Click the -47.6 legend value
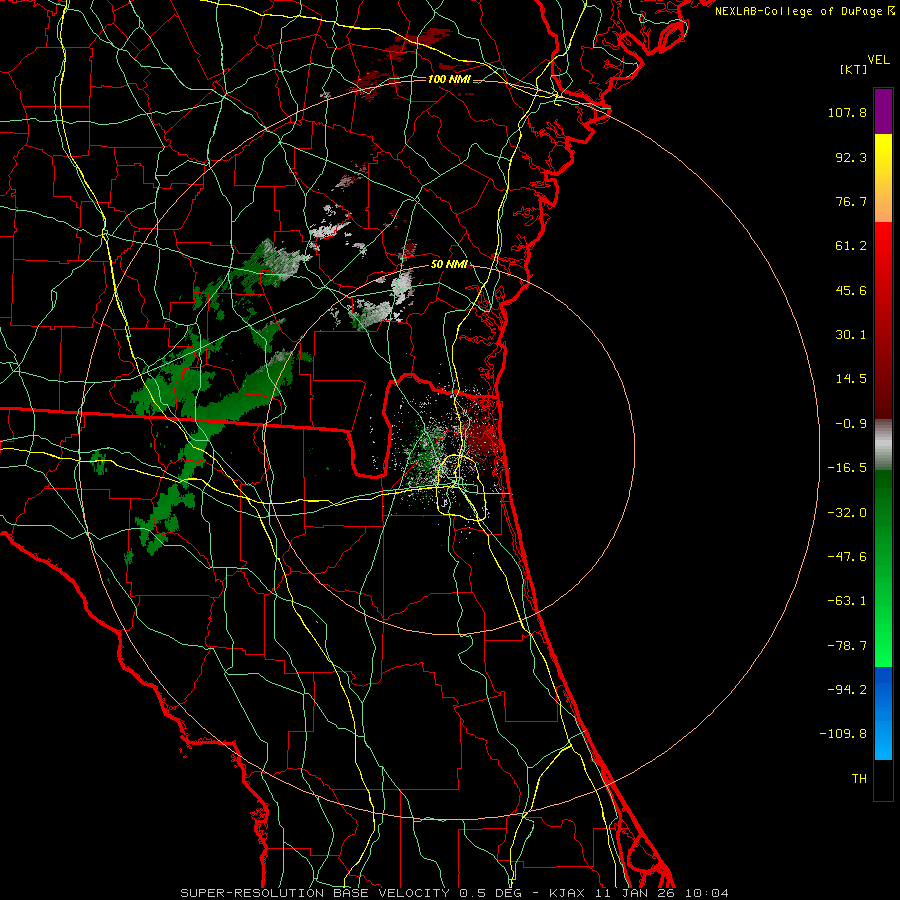Viewport: 900px width, 900px height. click(847, 557)
